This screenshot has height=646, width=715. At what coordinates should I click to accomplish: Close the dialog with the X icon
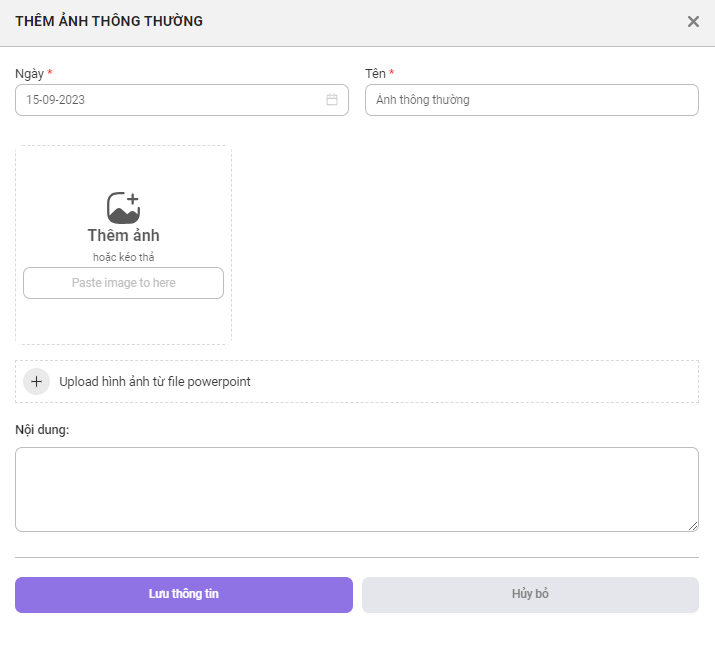click(x=693, y=21)
